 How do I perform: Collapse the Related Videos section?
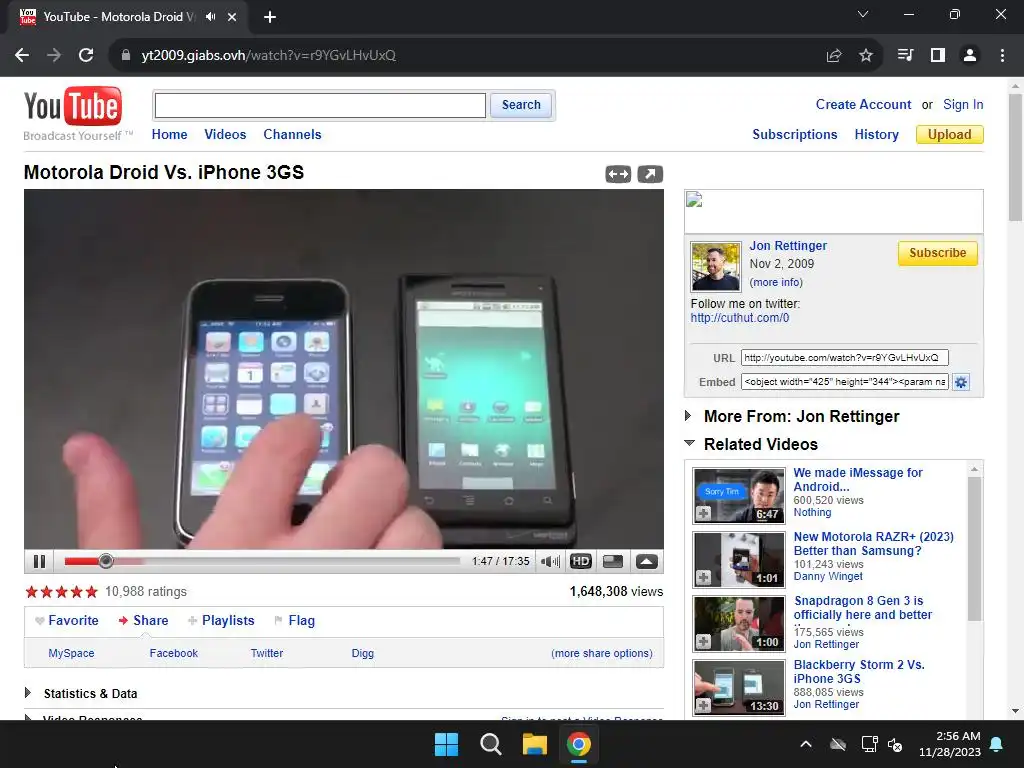pyautogui.click(x=689, y=443)
